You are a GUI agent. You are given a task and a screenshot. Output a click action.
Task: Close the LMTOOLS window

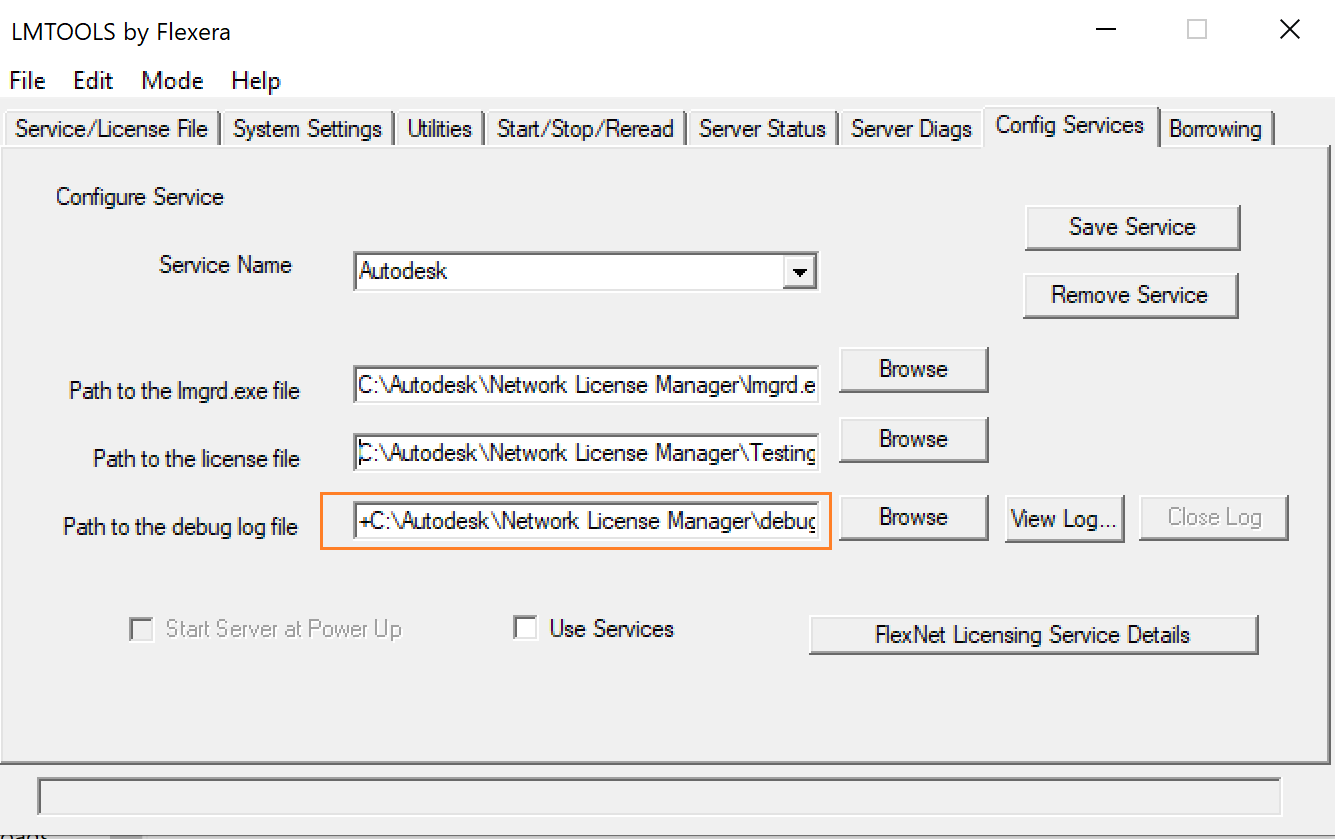click(x=1290, y=30)
